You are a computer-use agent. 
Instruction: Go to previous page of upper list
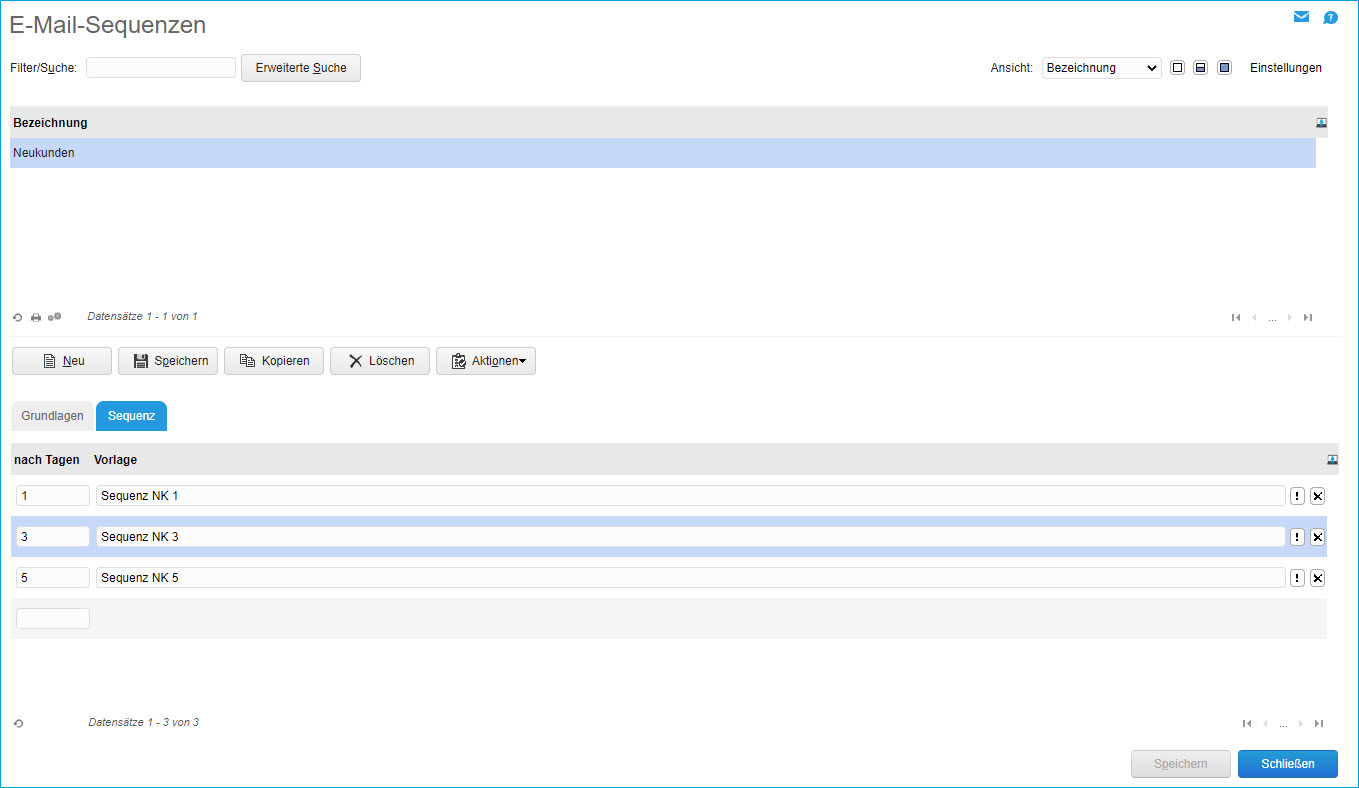1254,317
